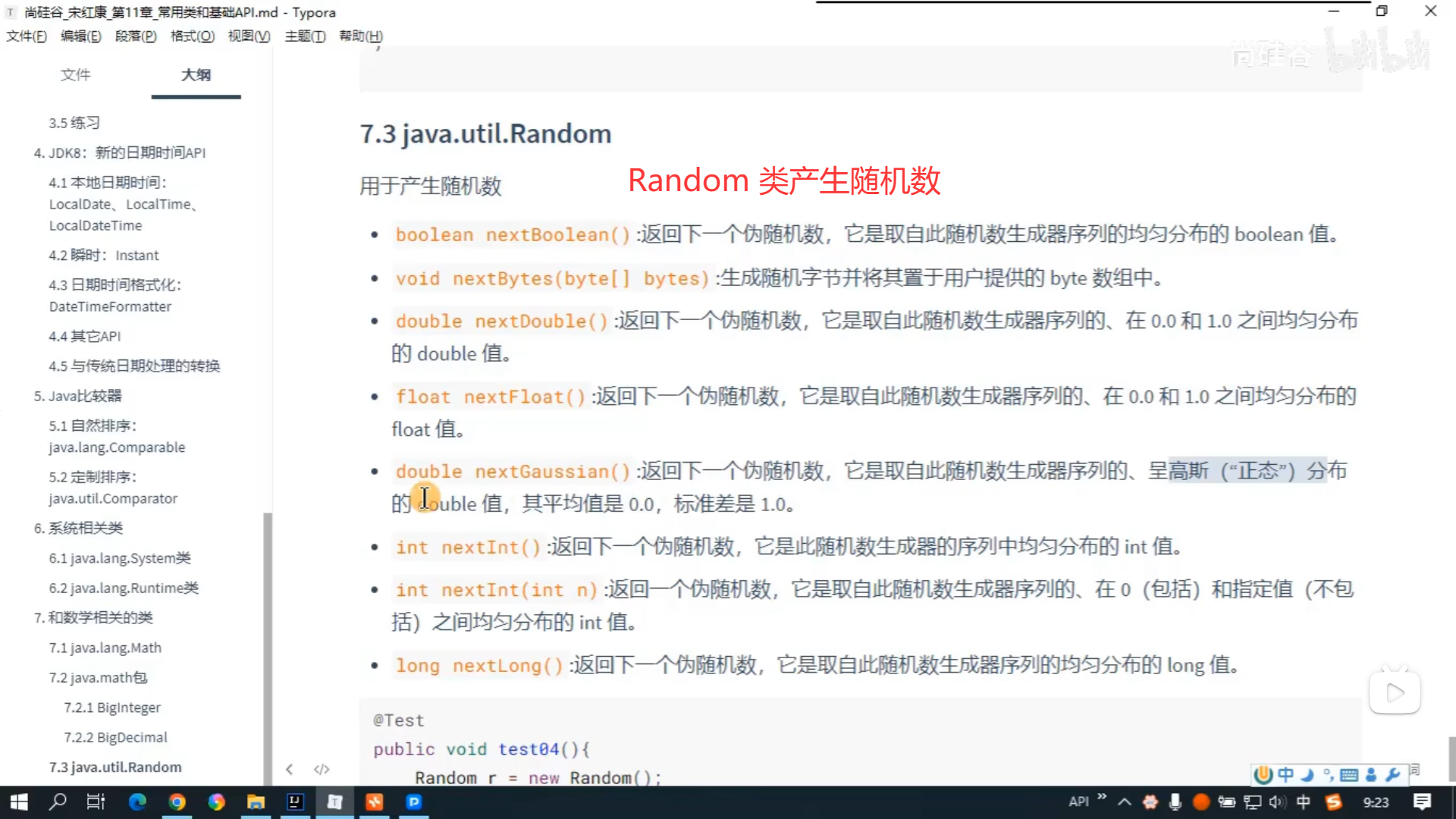This screenshot has width=1456, height=819.
Task: Jump to 7.2.1 BigInteger in outline
Action: [112, 708]
